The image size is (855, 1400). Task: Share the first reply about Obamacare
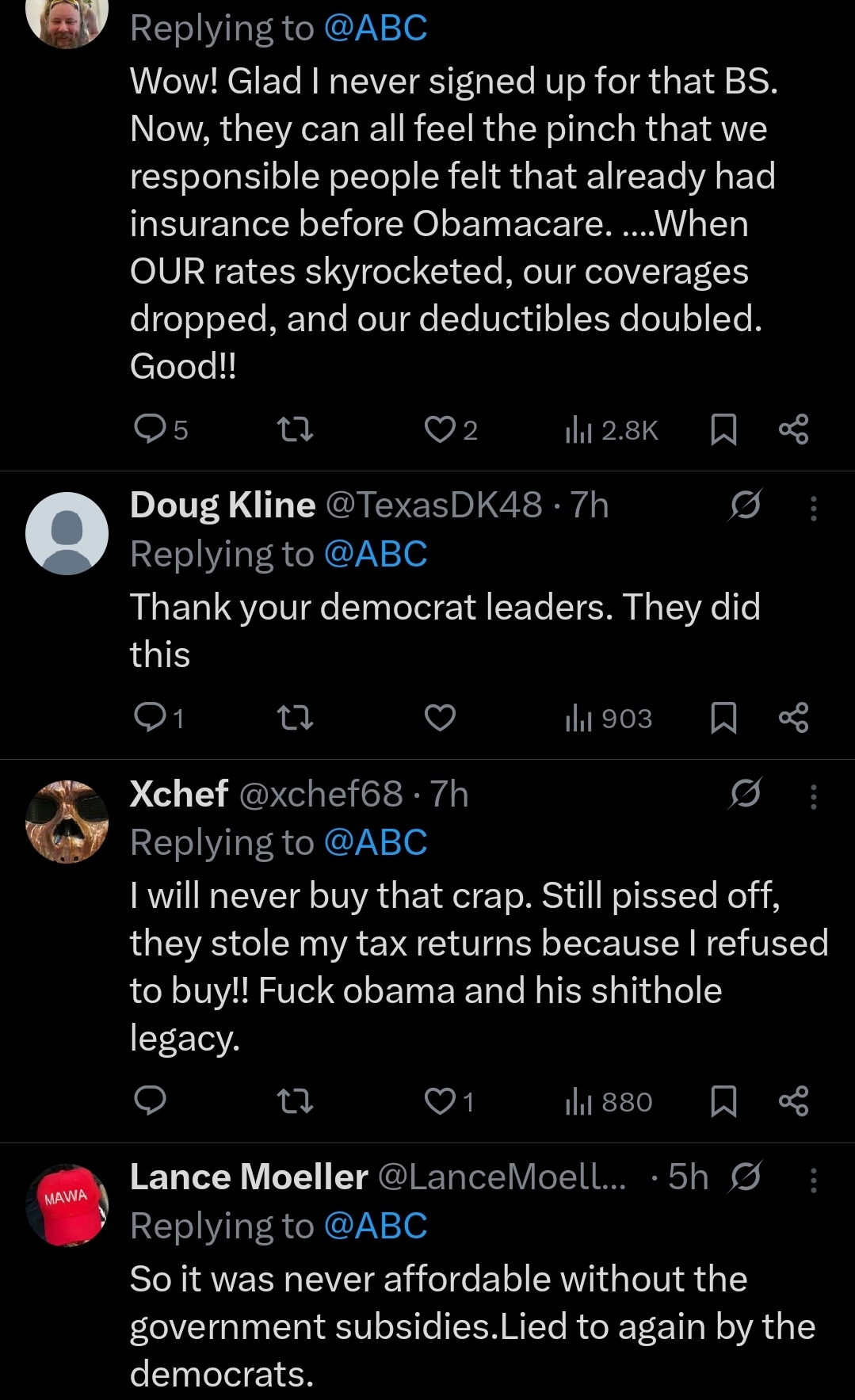[x=793, y=429]
